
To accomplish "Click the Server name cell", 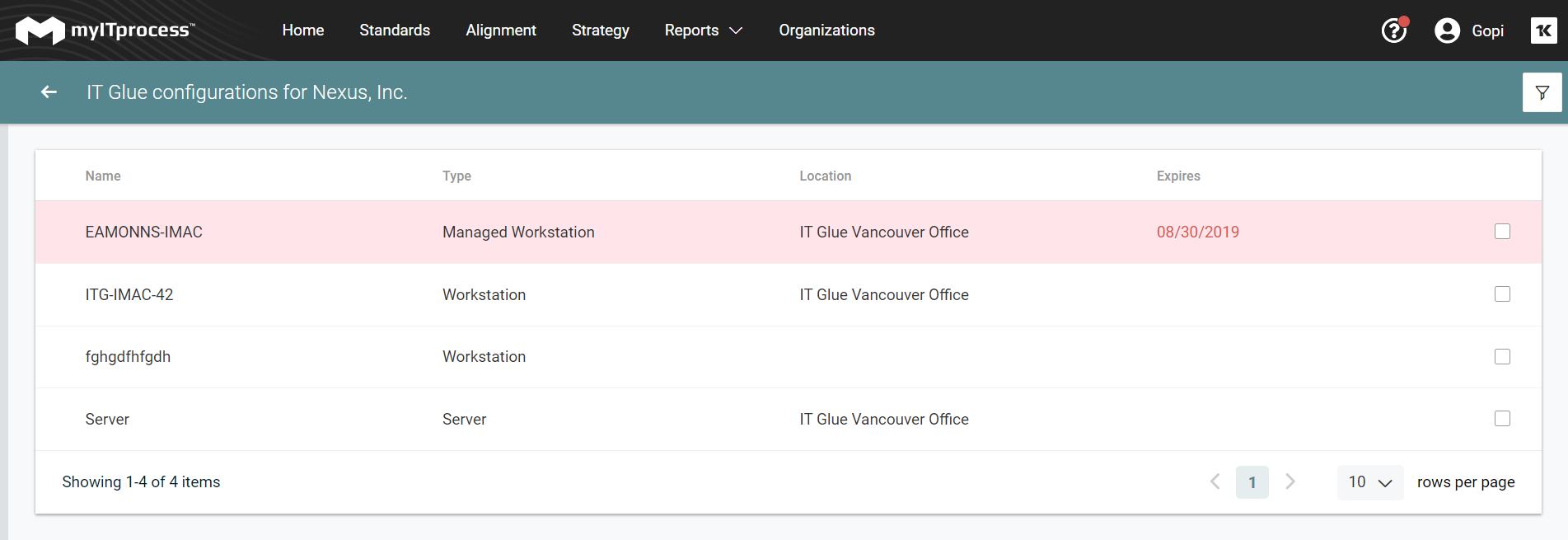I will pos(107,419).
